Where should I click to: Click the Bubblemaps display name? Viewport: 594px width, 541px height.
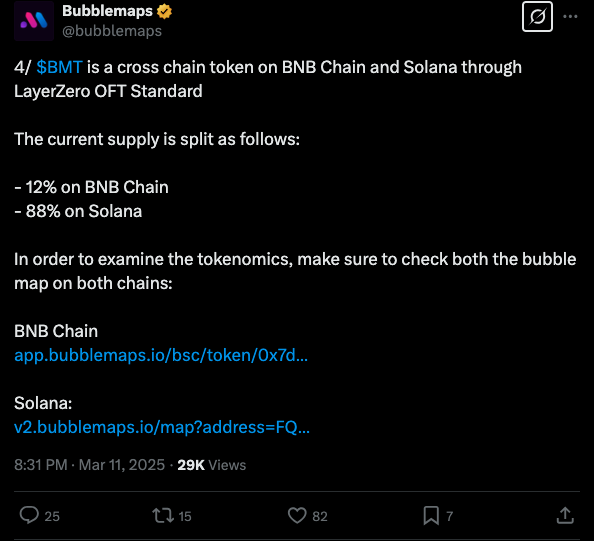[107, 11]
